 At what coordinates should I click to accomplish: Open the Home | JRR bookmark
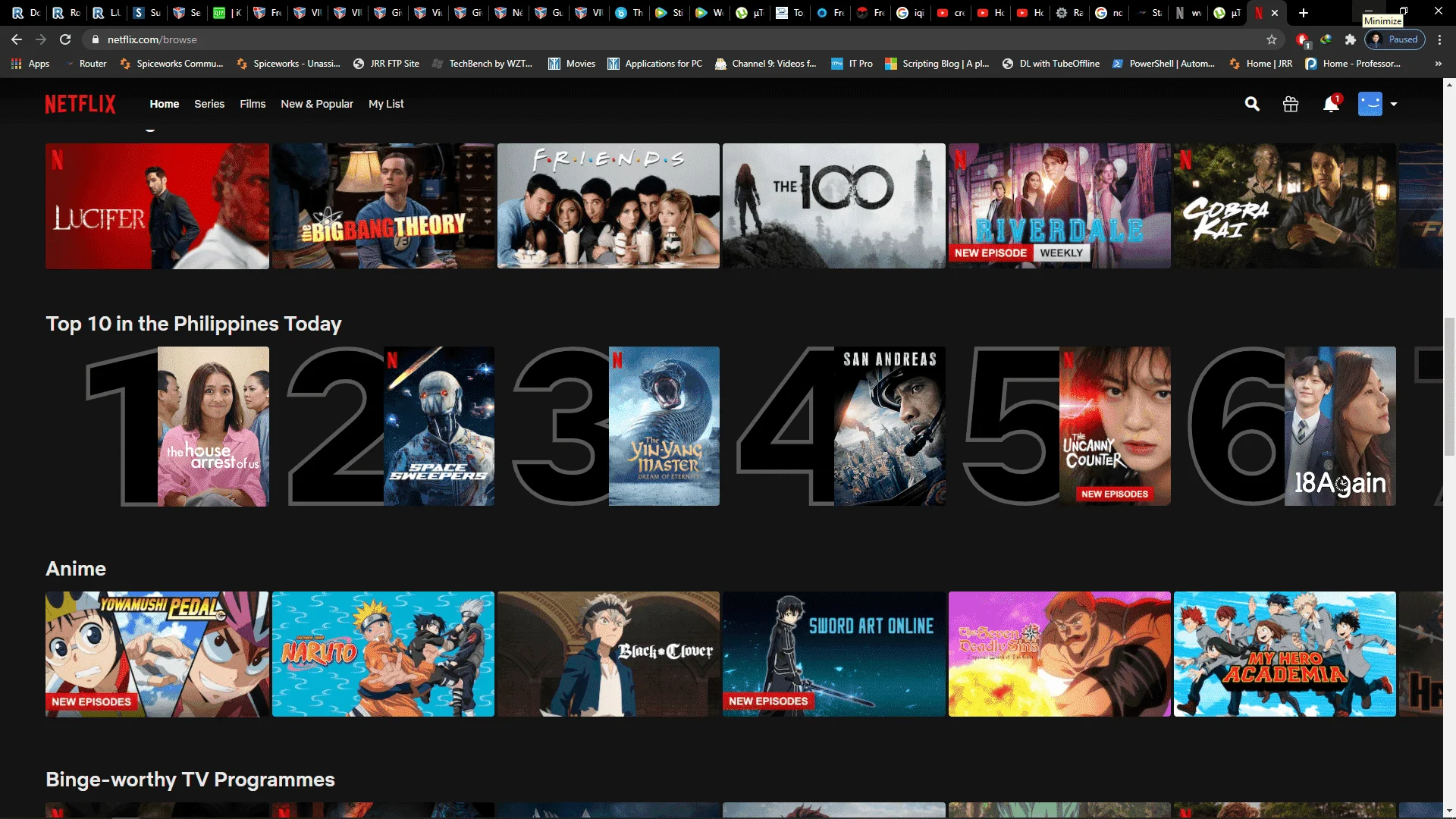coord(1261,64)
